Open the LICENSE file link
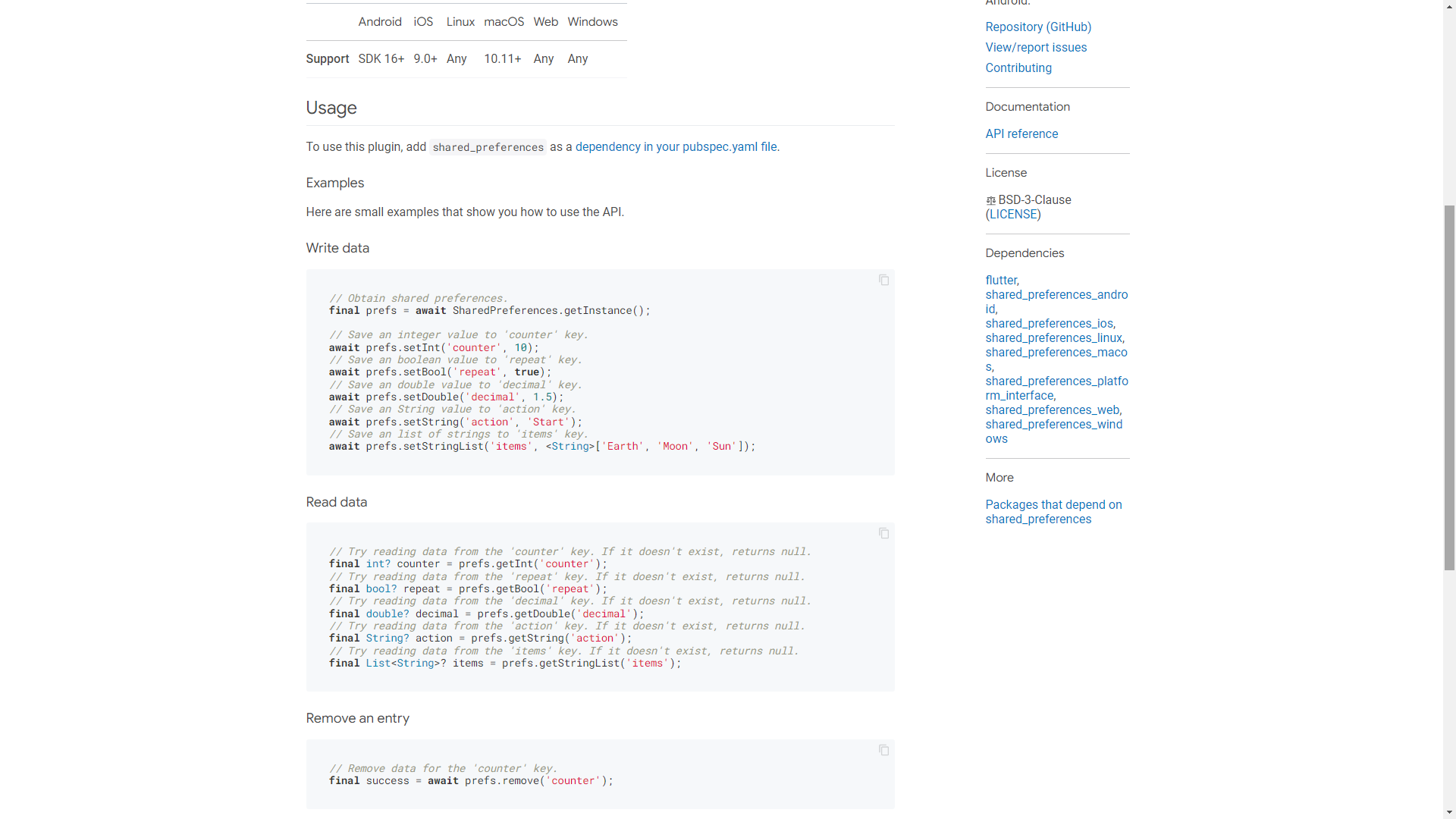Image resolution: width=1456 pixels, height=819 pixels. click(1012, 215)
